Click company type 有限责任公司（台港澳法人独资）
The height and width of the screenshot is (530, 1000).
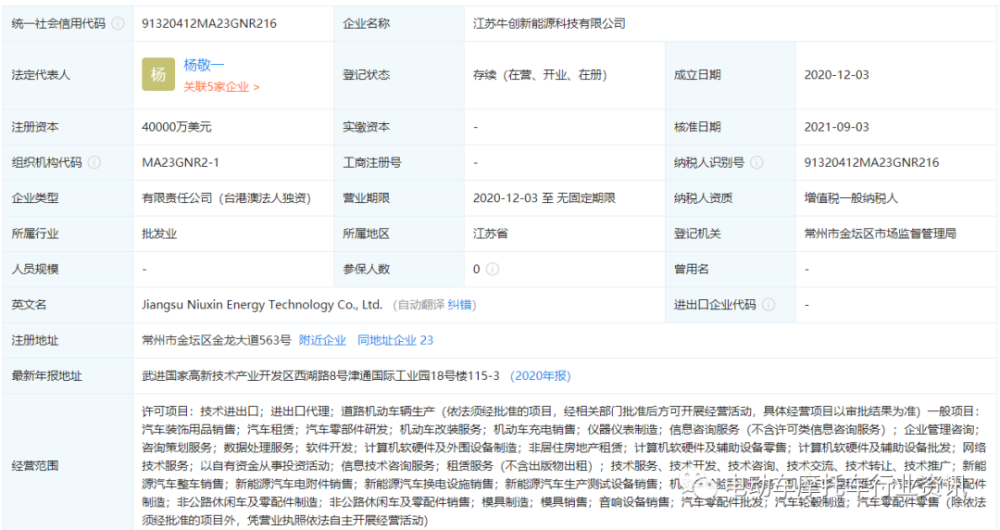(226, 198)
